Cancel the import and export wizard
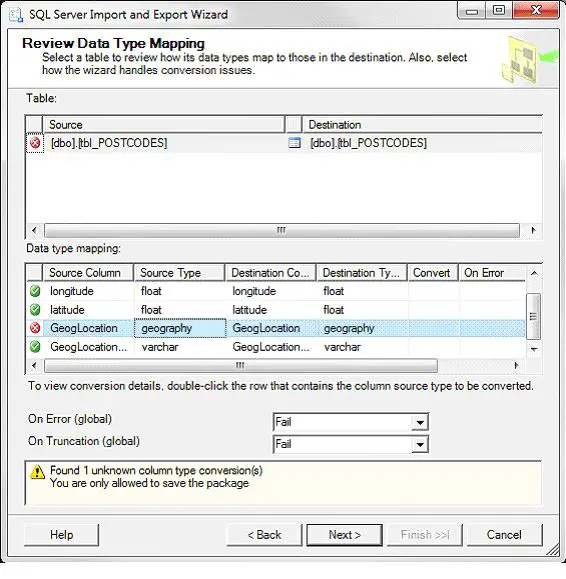Image resolution: width=566 pixels, height=579 pixels. tap(504, 535)
